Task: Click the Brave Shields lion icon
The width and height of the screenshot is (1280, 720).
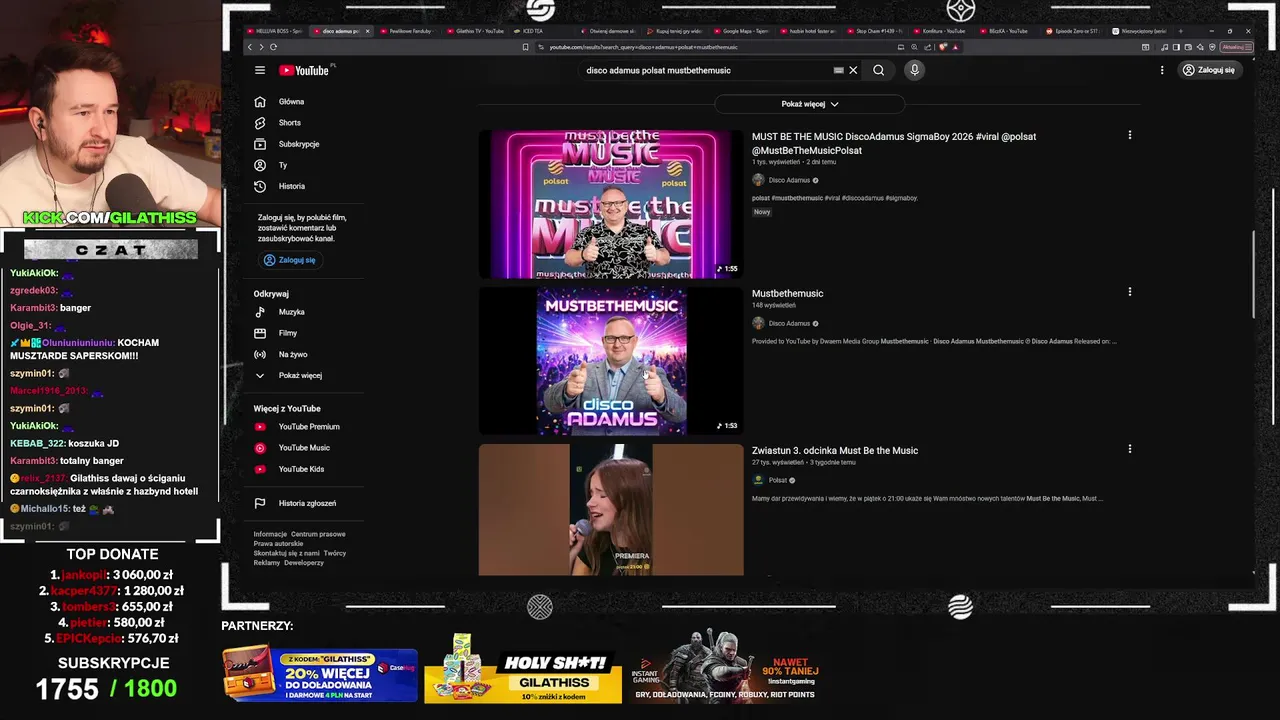Action: [943, 47]
